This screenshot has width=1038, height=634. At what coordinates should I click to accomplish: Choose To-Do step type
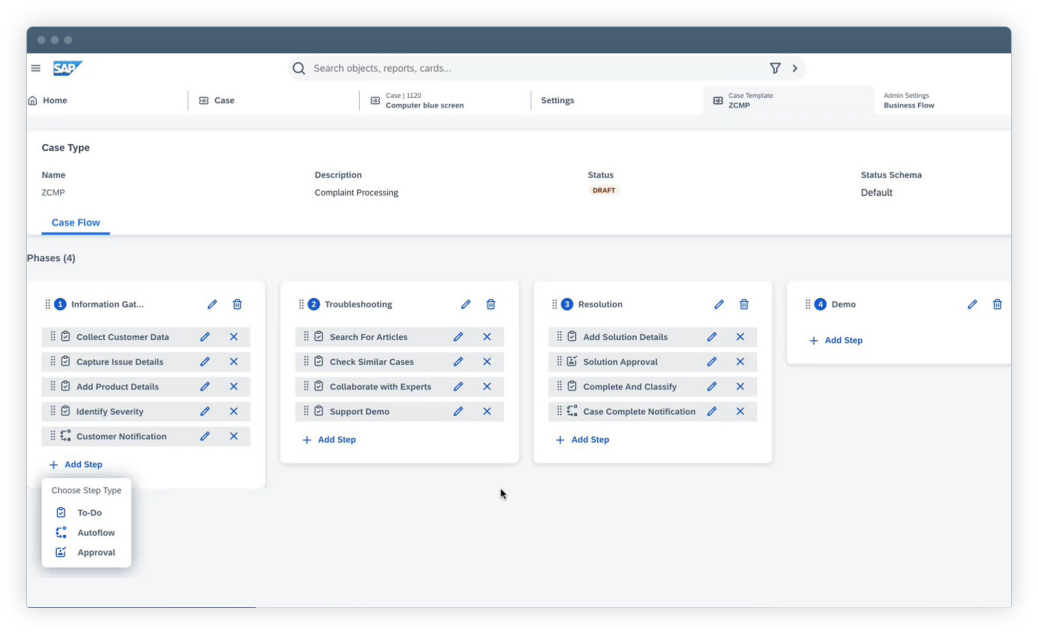coord(89,513)
